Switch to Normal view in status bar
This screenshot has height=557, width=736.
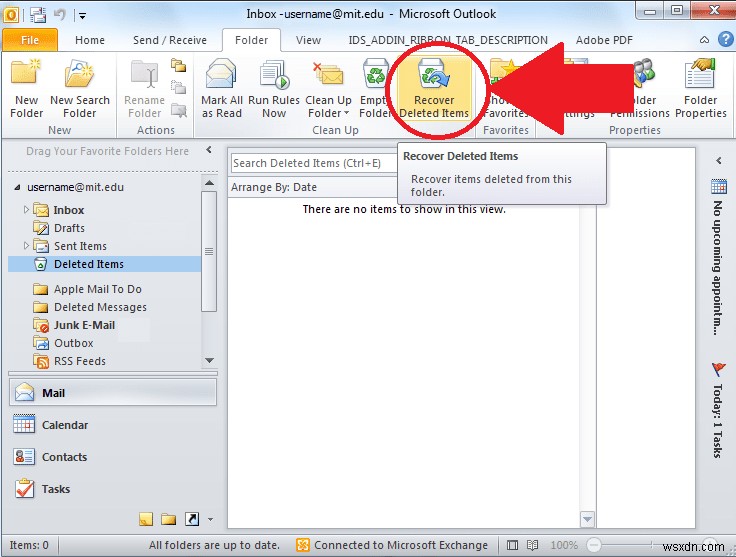(512, 545)
